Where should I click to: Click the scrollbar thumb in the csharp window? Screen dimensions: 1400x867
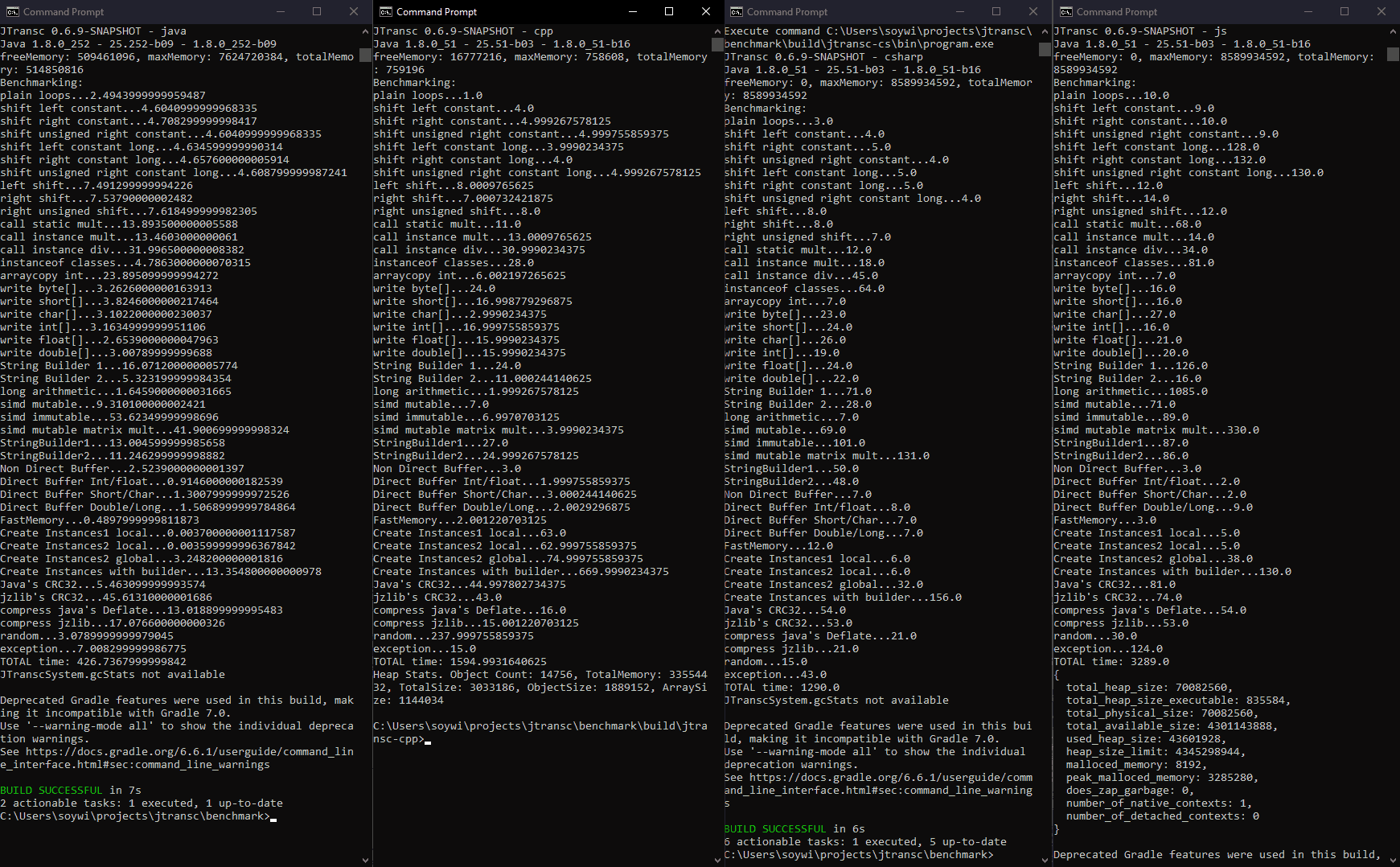click(1045, 50)
